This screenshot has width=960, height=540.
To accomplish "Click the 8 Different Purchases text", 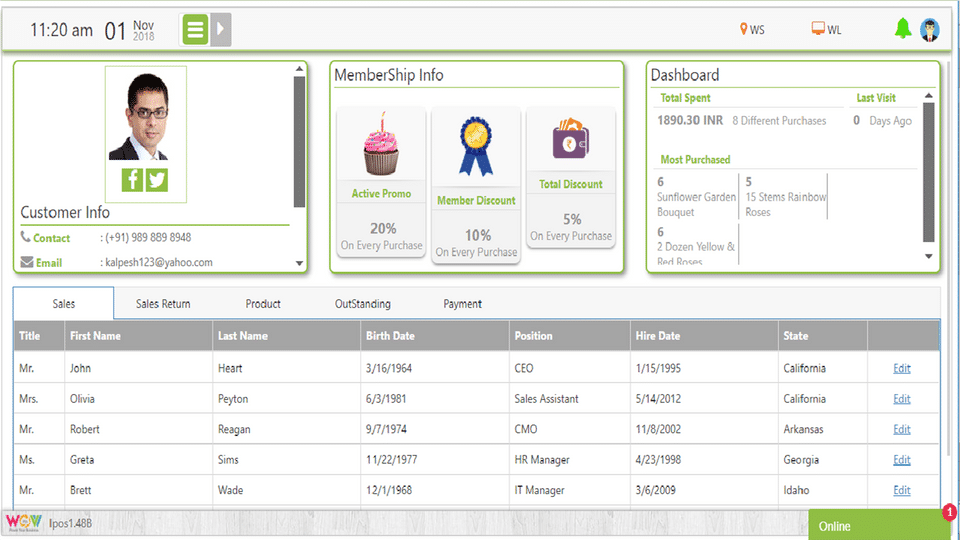I will click(779, 121).
